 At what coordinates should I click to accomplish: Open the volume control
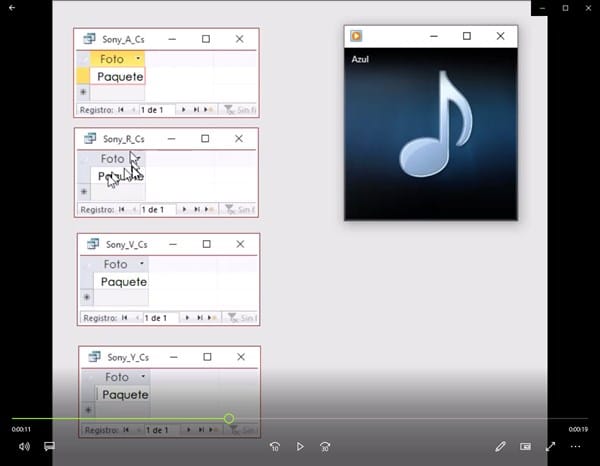tap(24, 446)
